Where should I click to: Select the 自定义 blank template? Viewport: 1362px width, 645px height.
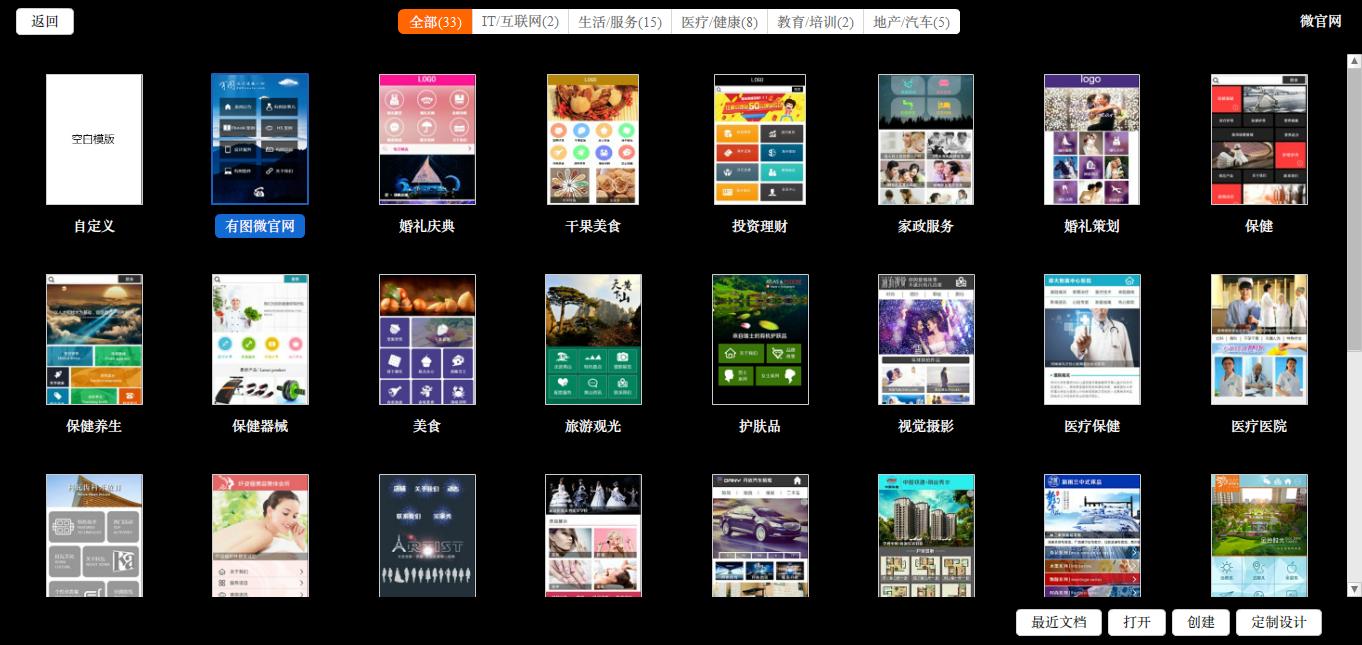click(x=94, y=139)
